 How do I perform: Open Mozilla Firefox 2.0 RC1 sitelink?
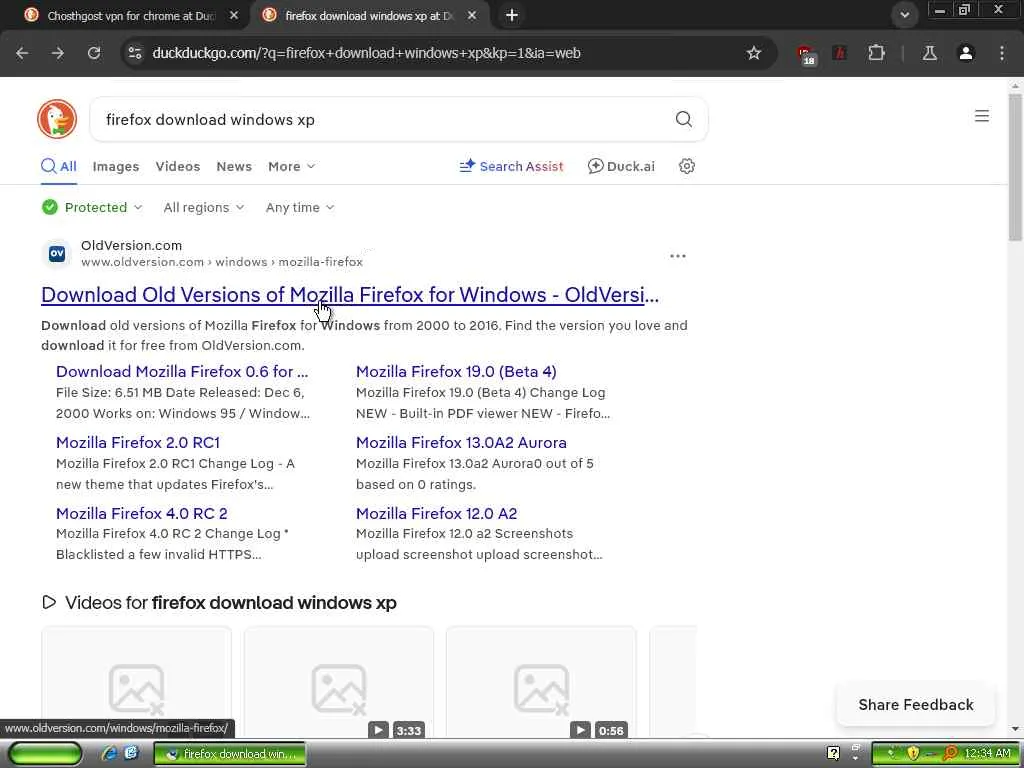(138, 442)
